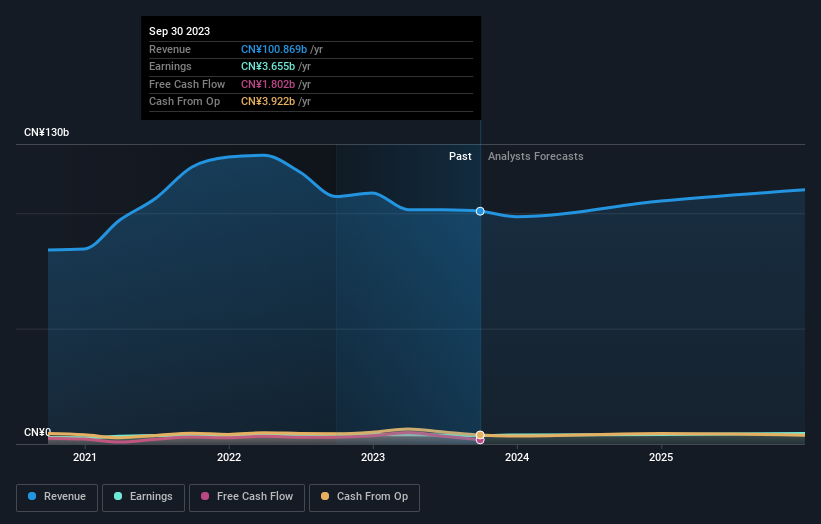821x524 pixels.
Task: Click the Analysts Forecasts label
Action: click(x=536, y=157)
